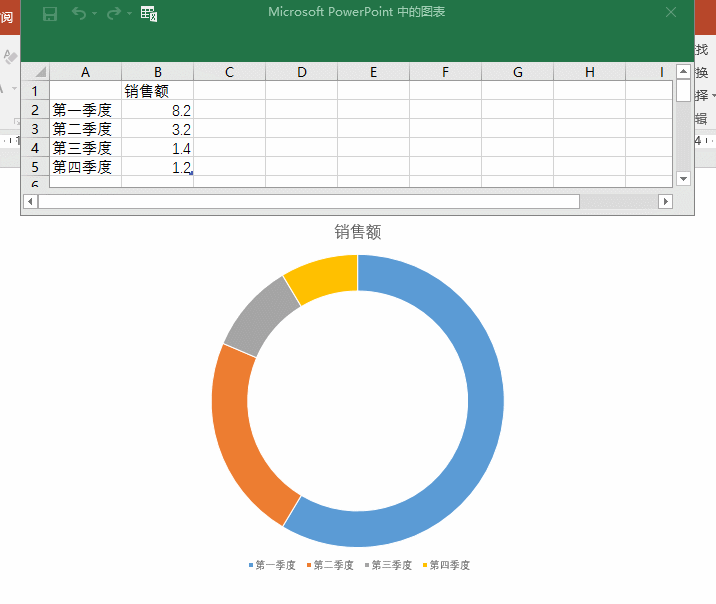Click the Undo arrow icon
Viewport: 716px width, 604px height.
tap(79, 13)
